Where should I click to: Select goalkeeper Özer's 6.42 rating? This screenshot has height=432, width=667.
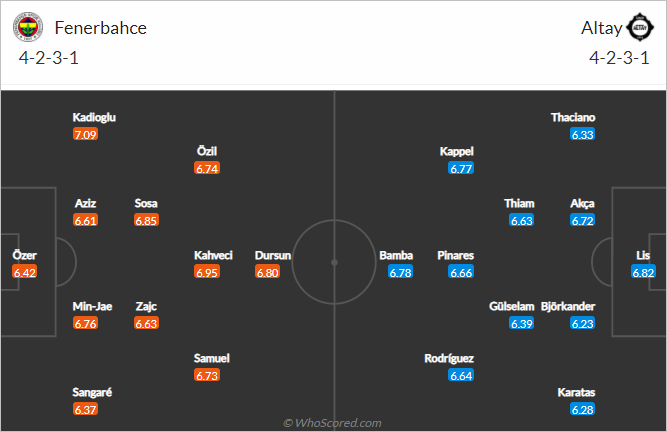pos(25,272)
